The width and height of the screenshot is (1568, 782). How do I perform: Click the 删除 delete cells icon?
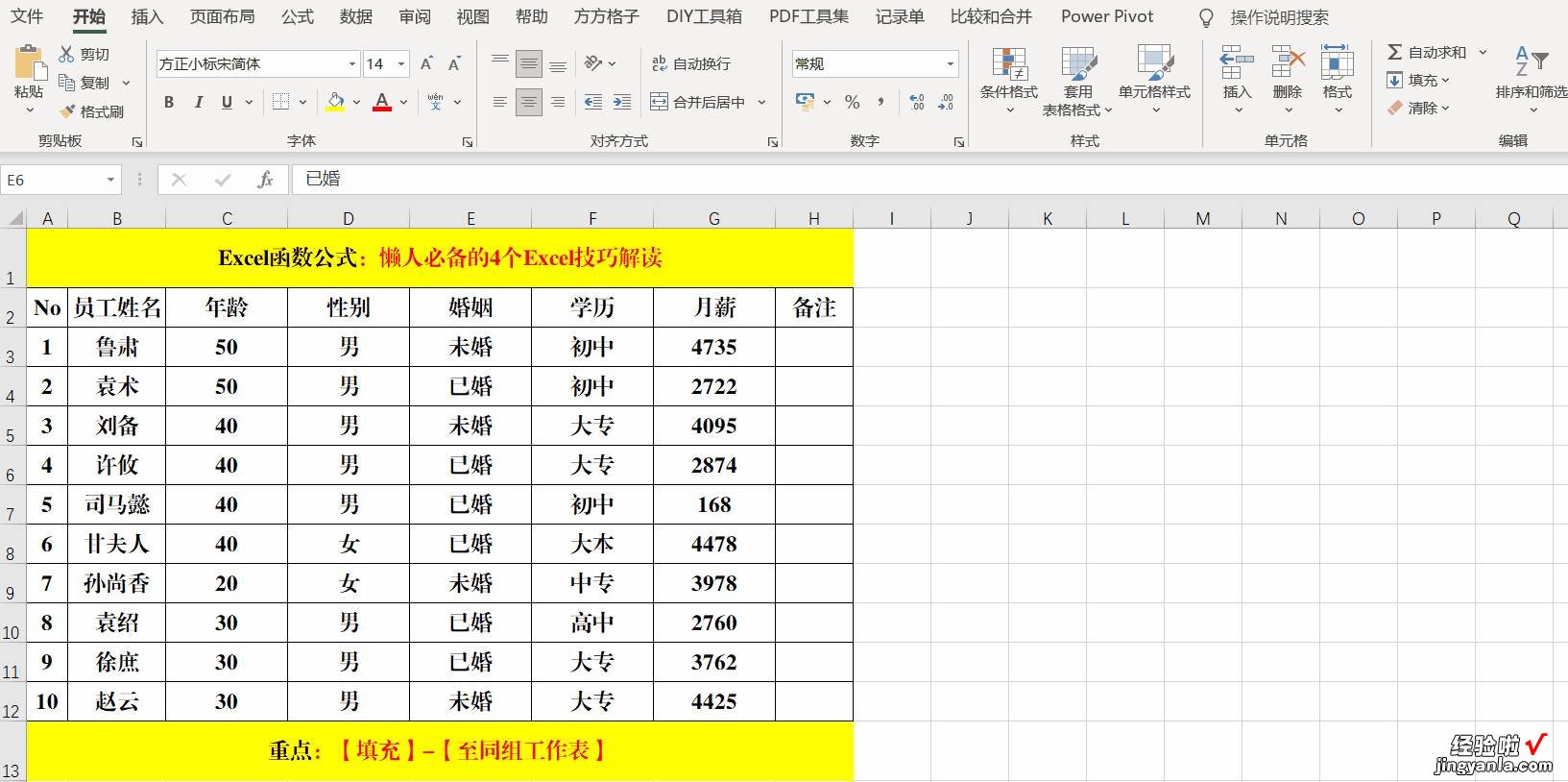(1288, 63)
